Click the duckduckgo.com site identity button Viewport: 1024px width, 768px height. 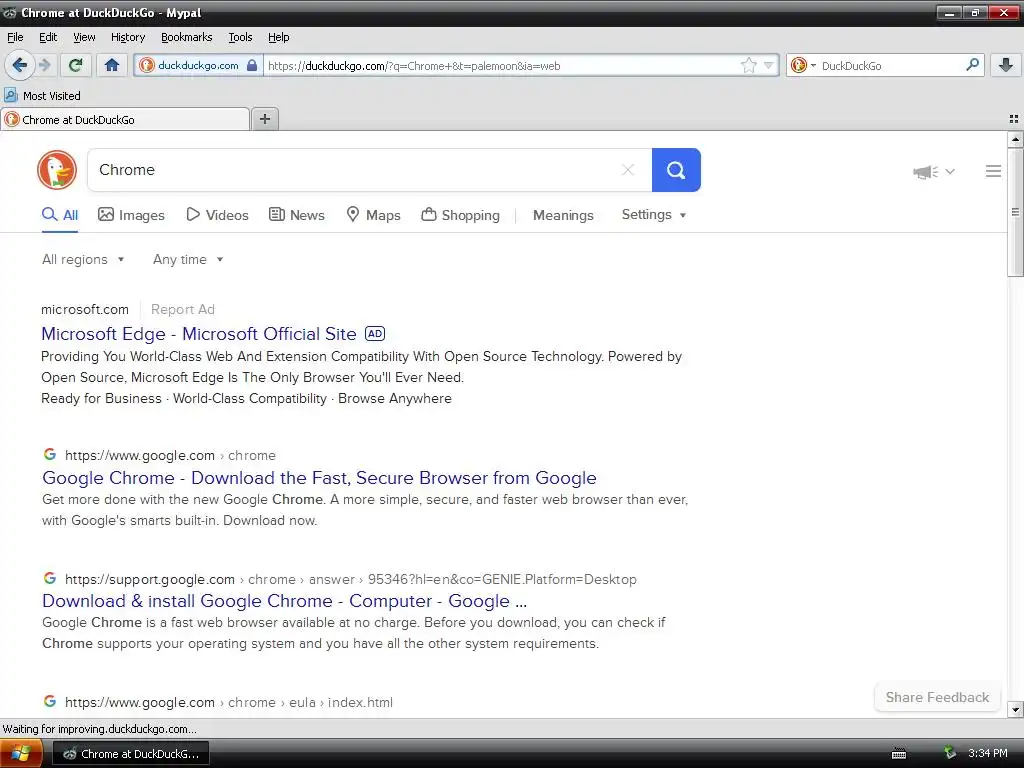point(198,65)
